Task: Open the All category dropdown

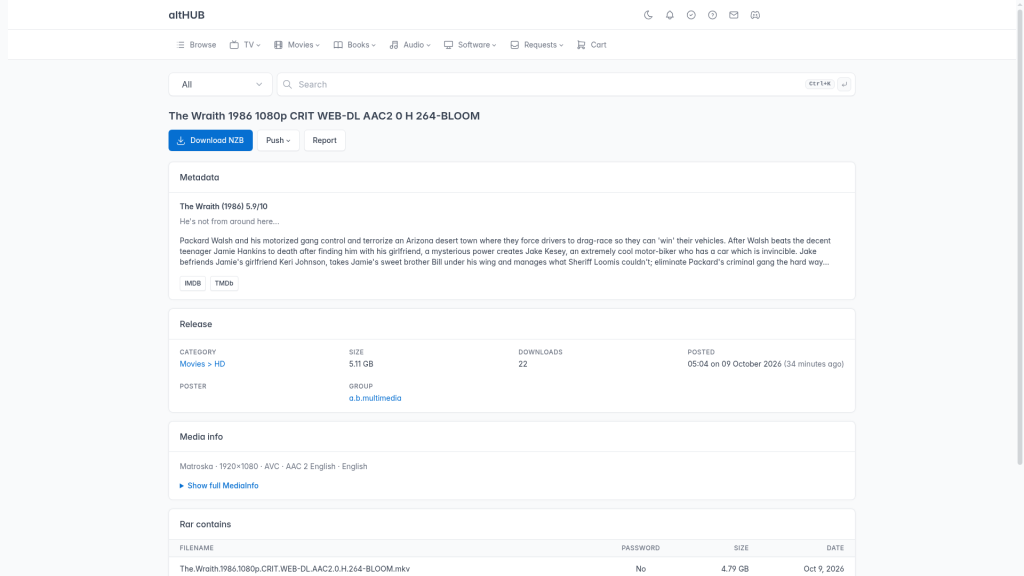Action: click(x=220, y=84)
